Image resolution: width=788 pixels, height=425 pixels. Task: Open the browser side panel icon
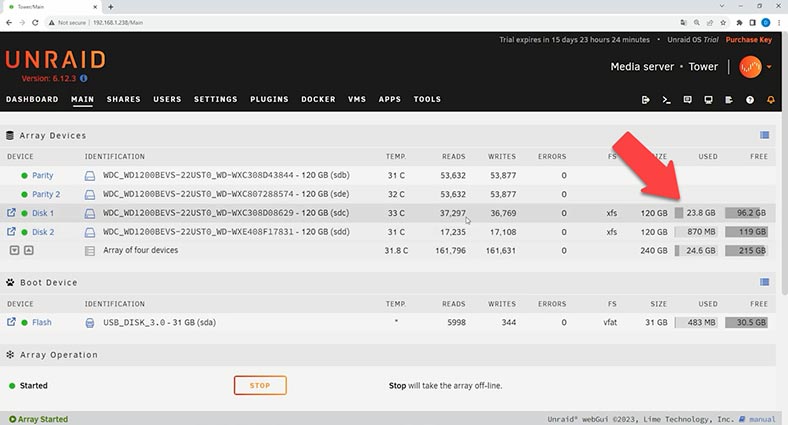tap(752, 23)
